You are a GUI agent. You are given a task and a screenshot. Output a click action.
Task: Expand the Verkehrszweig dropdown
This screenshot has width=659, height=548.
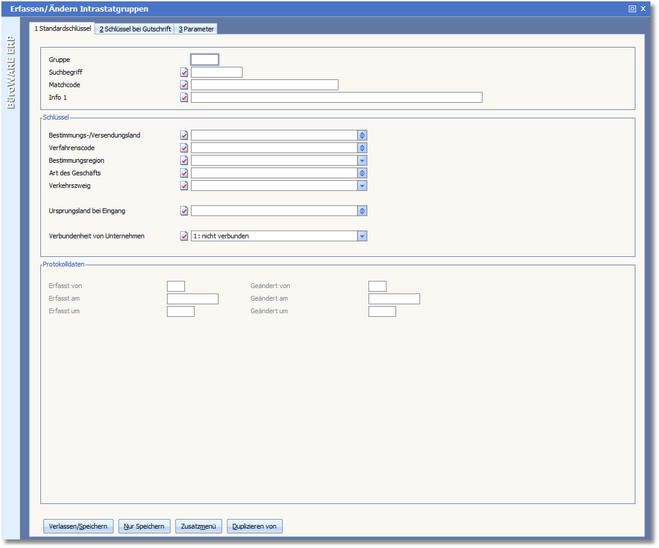(x=362, y=185)
